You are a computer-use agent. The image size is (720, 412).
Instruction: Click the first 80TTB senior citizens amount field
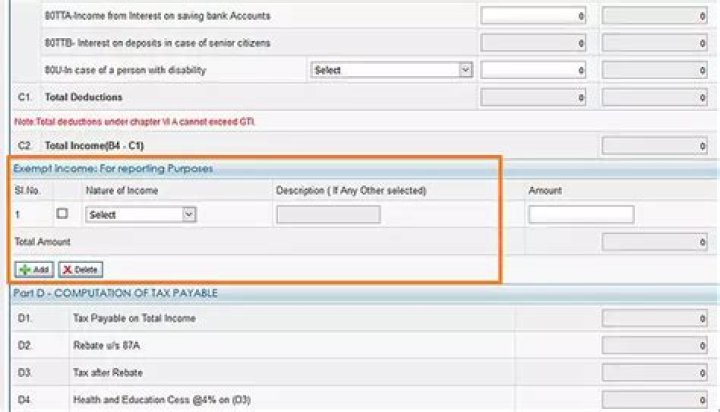coord(533,43)
